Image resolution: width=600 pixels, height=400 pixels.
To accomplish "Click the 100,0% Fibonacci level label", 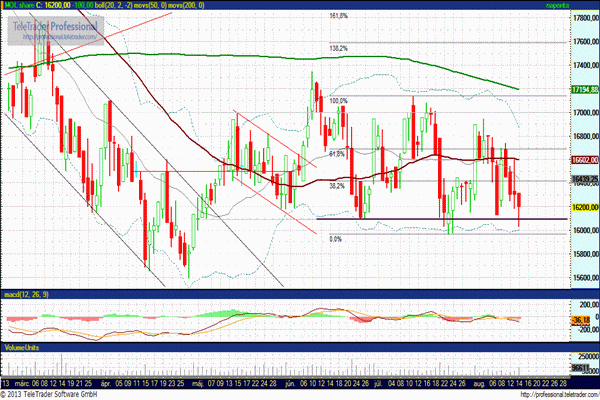I will click(x=338, y=101).
